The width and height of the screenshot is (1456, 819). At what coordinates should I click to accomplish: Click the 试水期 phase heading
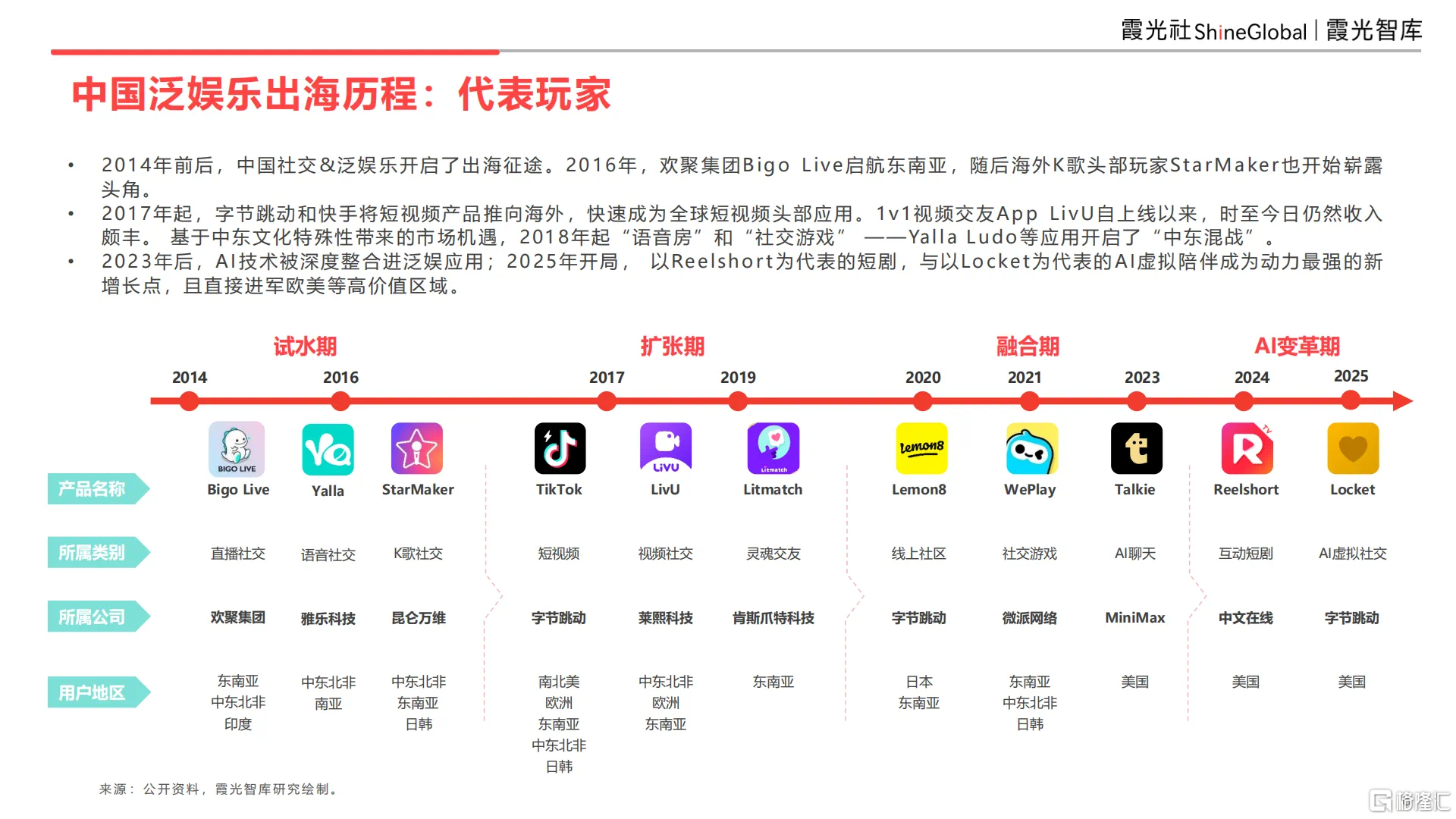[x=305, y=347]
